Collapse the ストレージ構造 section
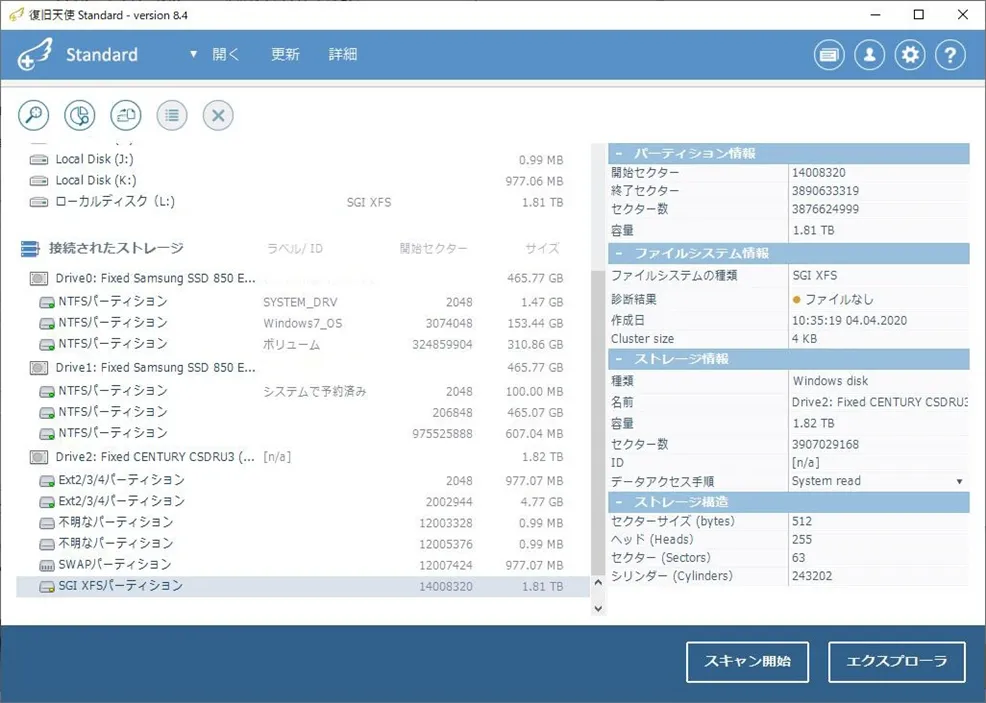986x703 pixels. coord(619,502)
